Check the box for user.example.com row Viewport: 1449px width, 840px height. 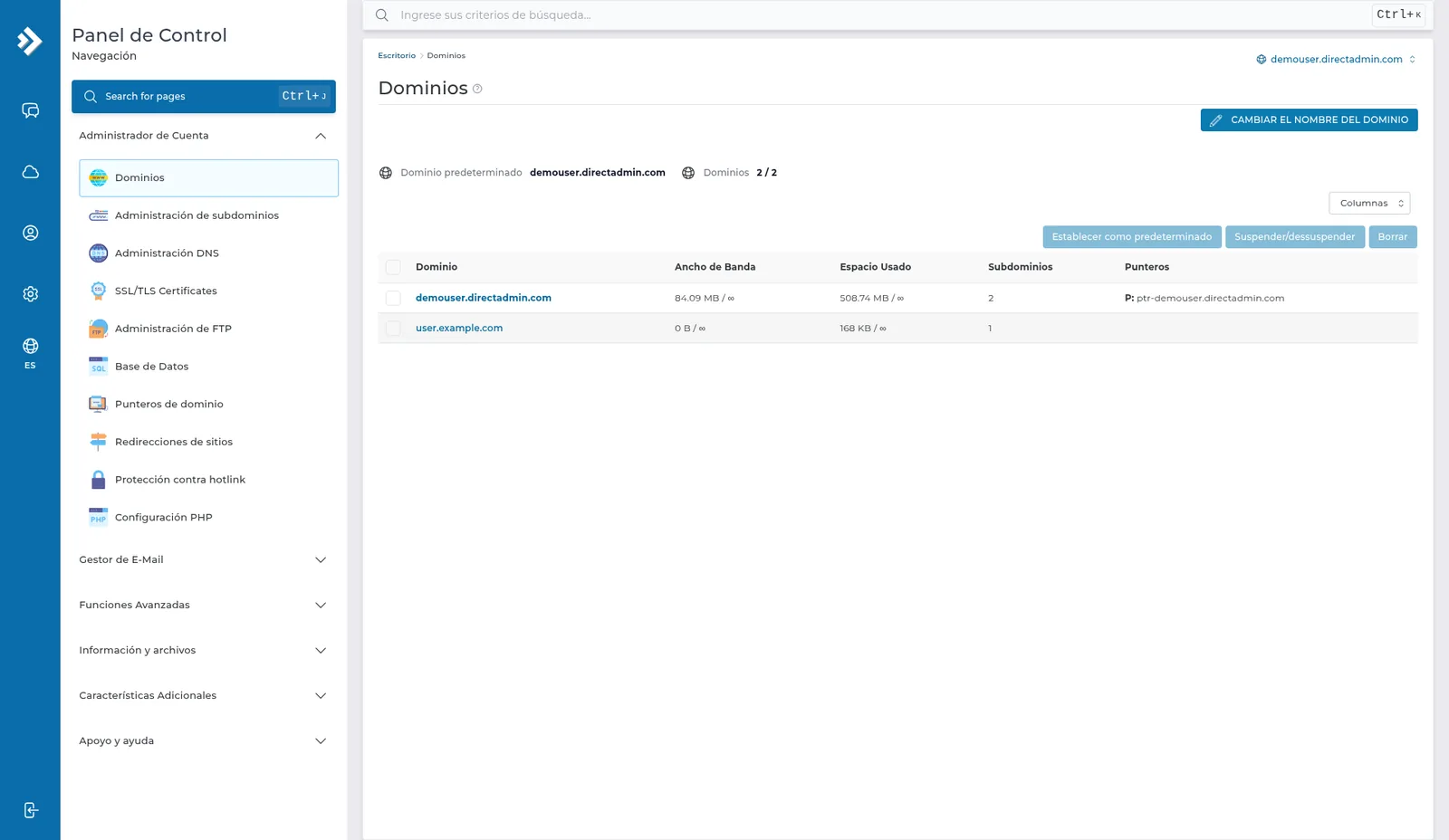click(393, 329)
